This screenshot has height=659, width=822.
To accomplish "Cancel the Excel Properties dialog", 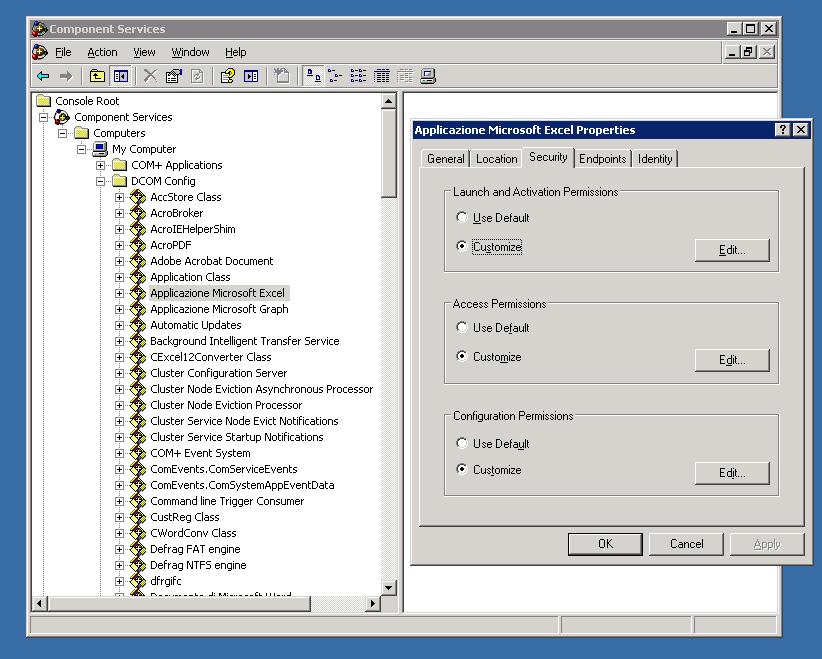I will (x=686, y=544).
